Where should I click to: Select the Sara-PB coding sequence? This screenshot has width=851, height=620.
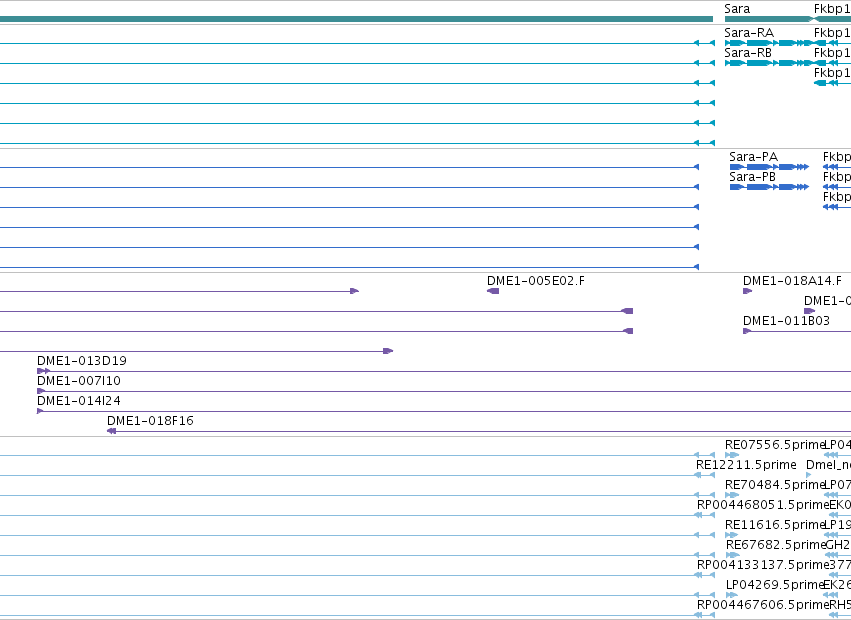coord(769,187)
